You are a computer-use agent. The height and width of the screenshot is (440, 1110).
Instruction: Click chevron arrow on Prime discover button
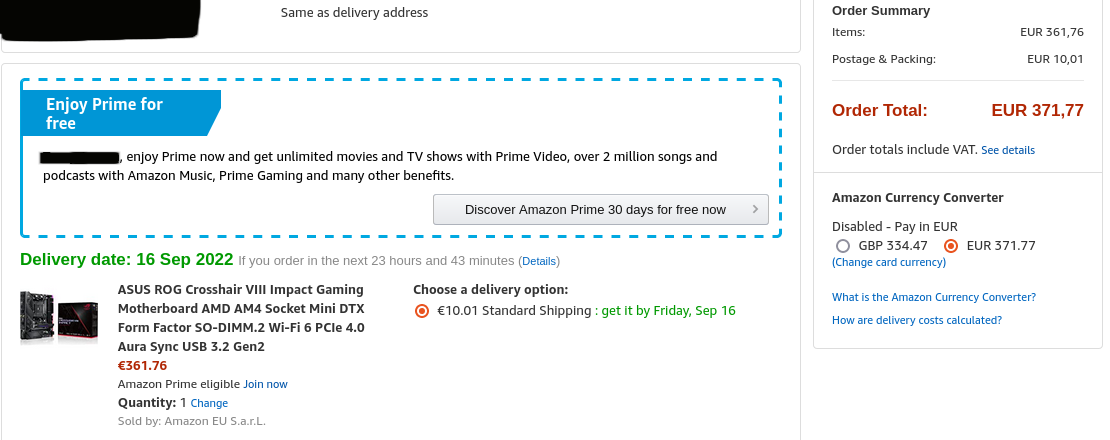755,209
